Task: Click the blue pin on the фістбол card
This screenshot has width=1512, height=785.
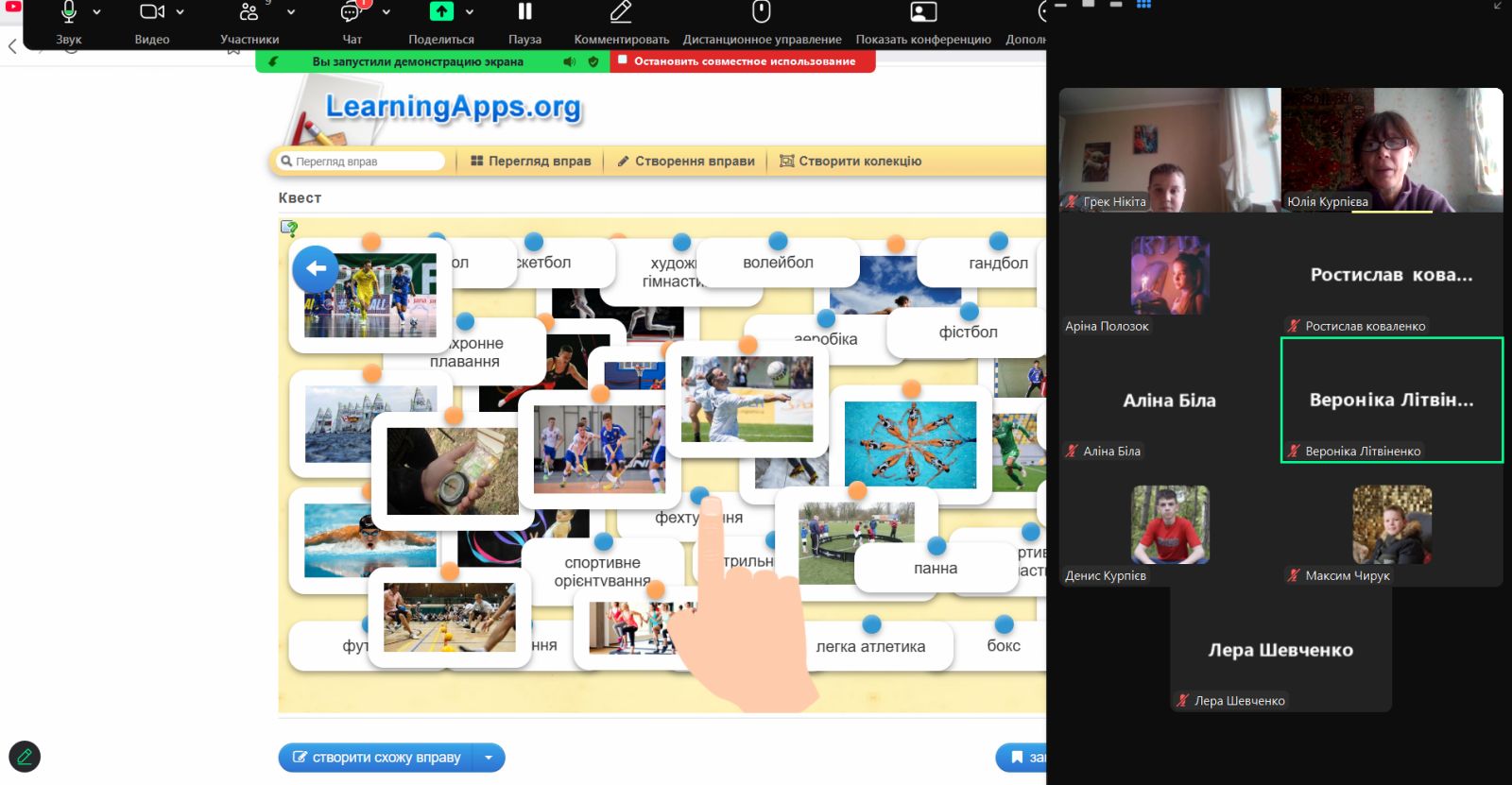Action: (x=969, y=311)
